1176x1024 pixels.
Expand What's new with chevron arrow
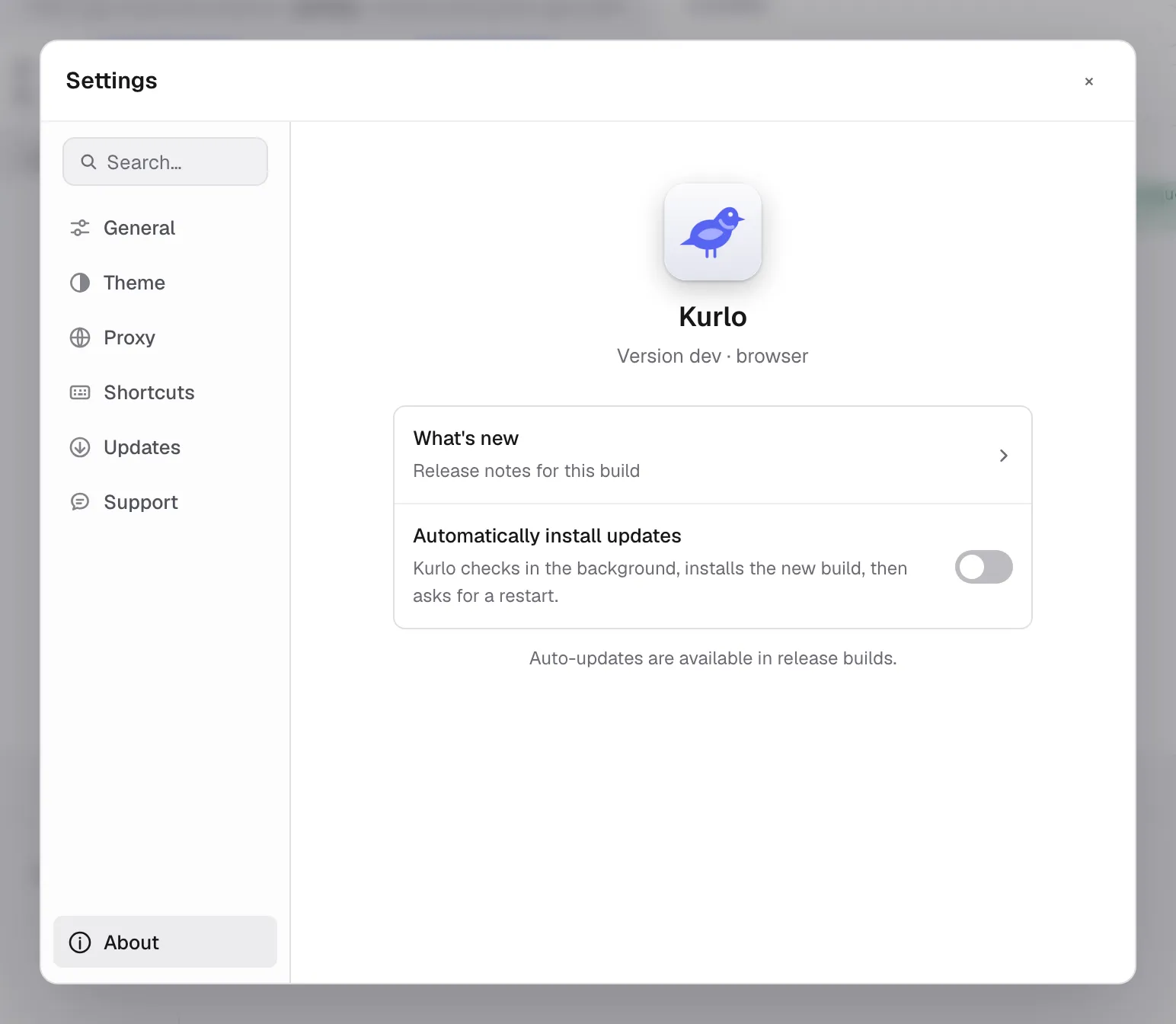pos(1004,456)
